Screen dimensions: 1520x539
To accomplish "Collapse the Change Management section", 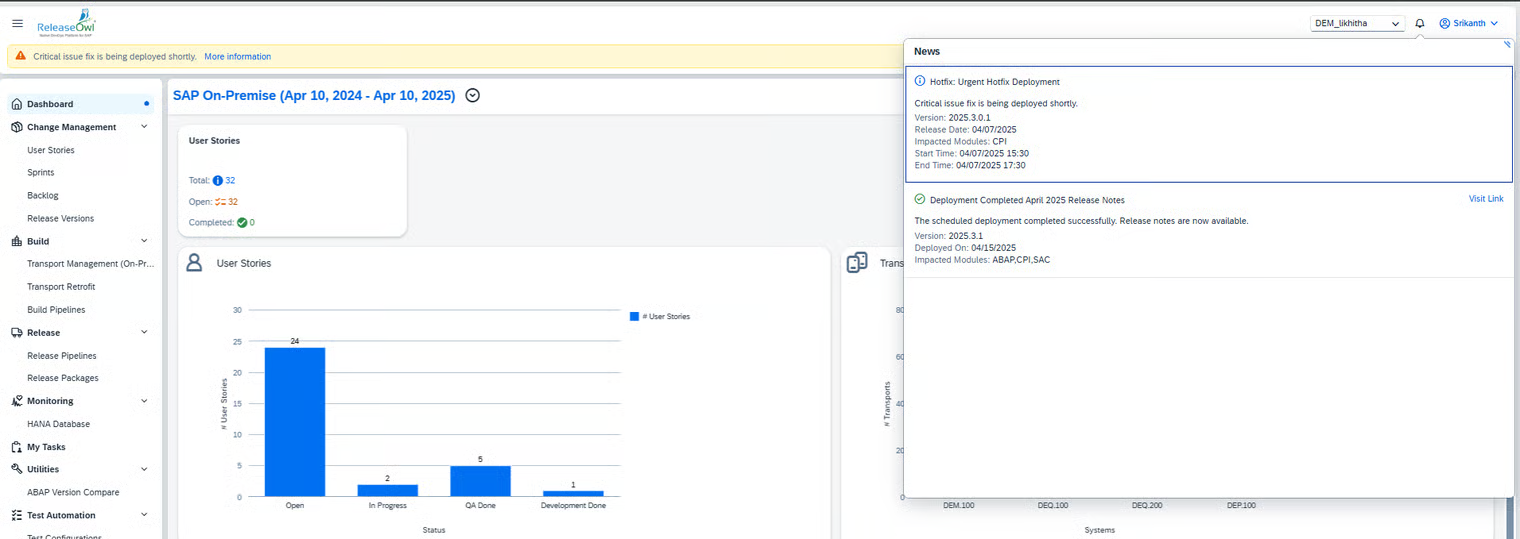I will (144, 127).
